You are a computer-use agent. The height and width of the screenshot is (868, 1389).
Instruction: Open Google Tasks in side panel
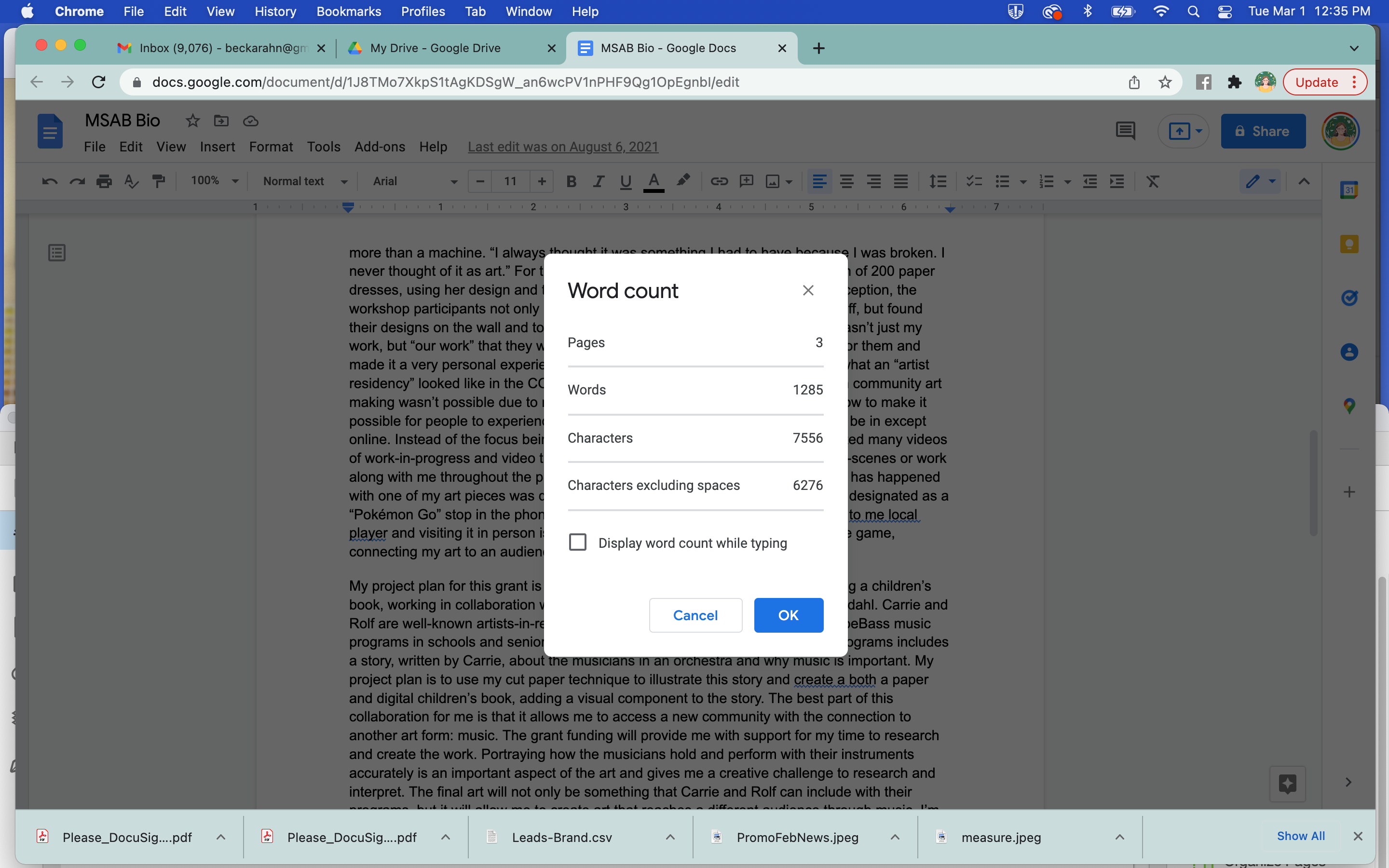pos(1349,298)
